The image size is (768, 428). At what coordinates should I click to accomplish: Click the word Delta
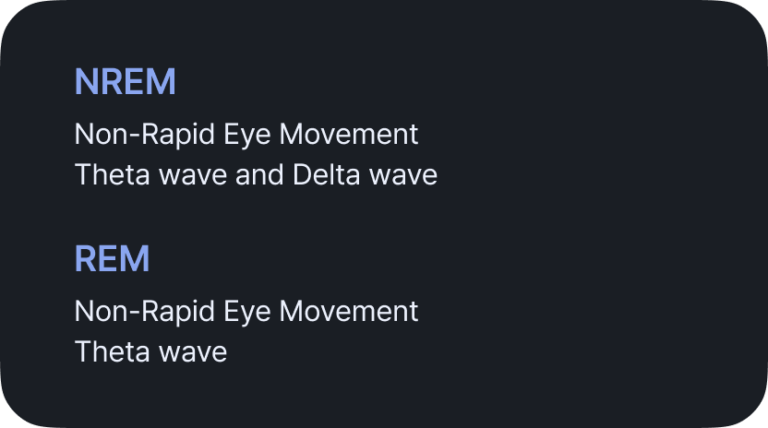[x=327, y=175]
